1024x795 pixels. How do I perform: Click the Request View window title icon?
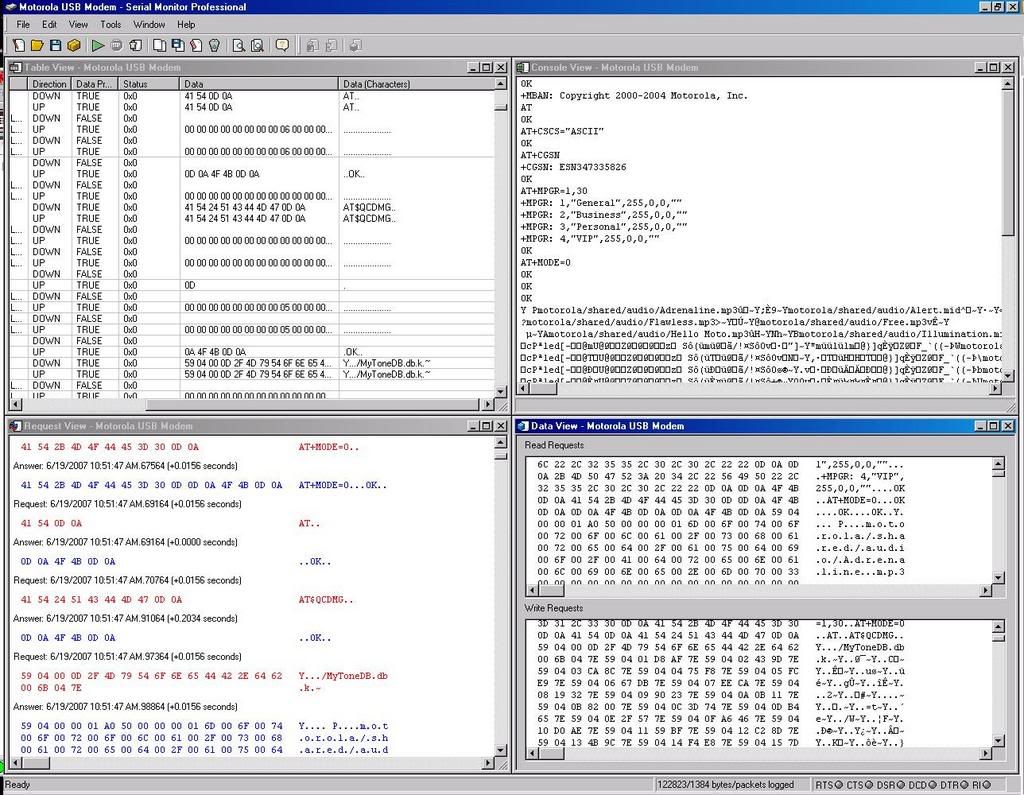pyautogui.click(x=16, y=426)
